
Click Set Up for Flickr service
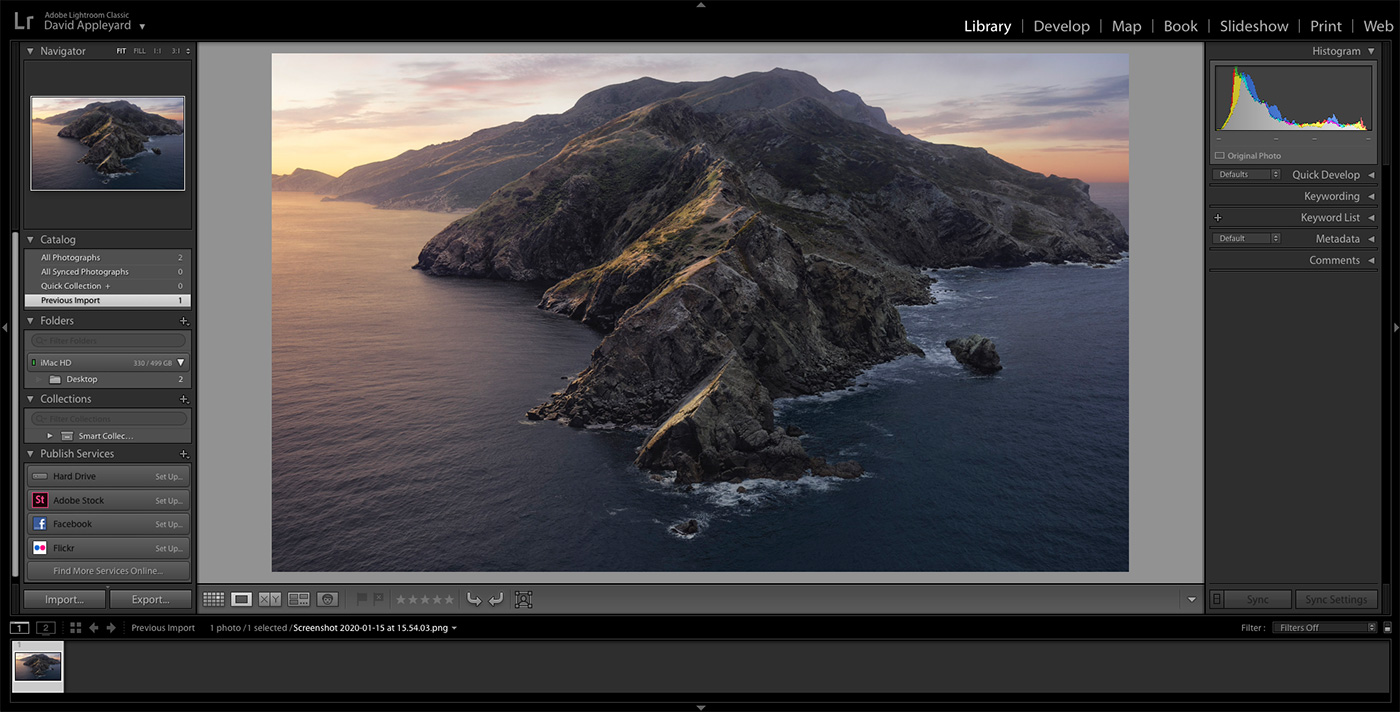click(x=168, y=549)
